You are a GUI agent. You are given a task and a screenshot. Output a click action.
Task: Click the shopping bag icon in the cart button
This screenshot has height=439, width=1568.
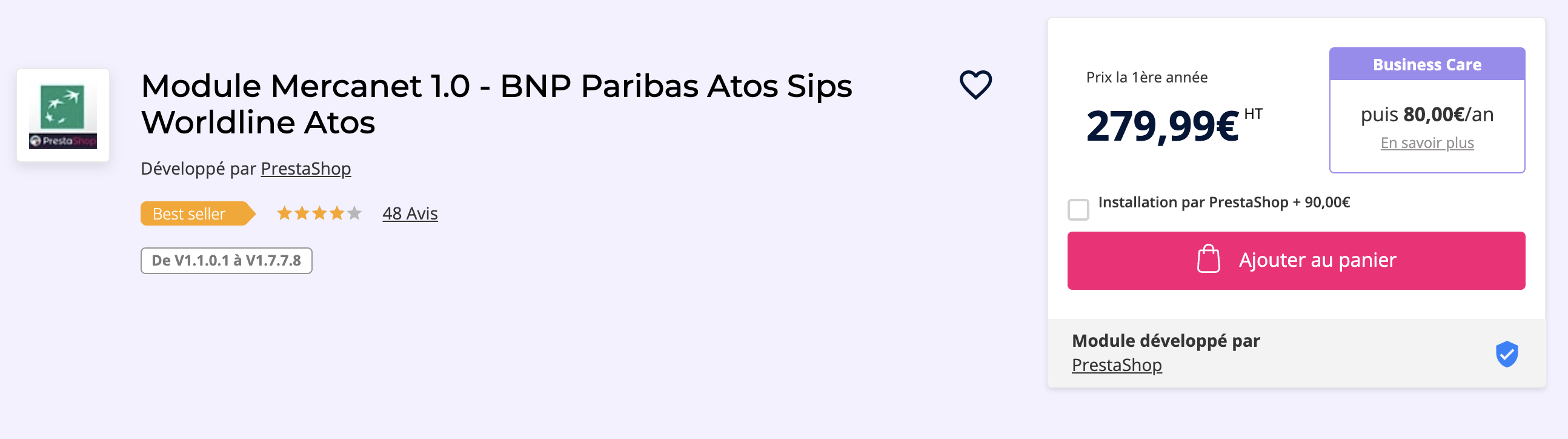(1208, 260)
